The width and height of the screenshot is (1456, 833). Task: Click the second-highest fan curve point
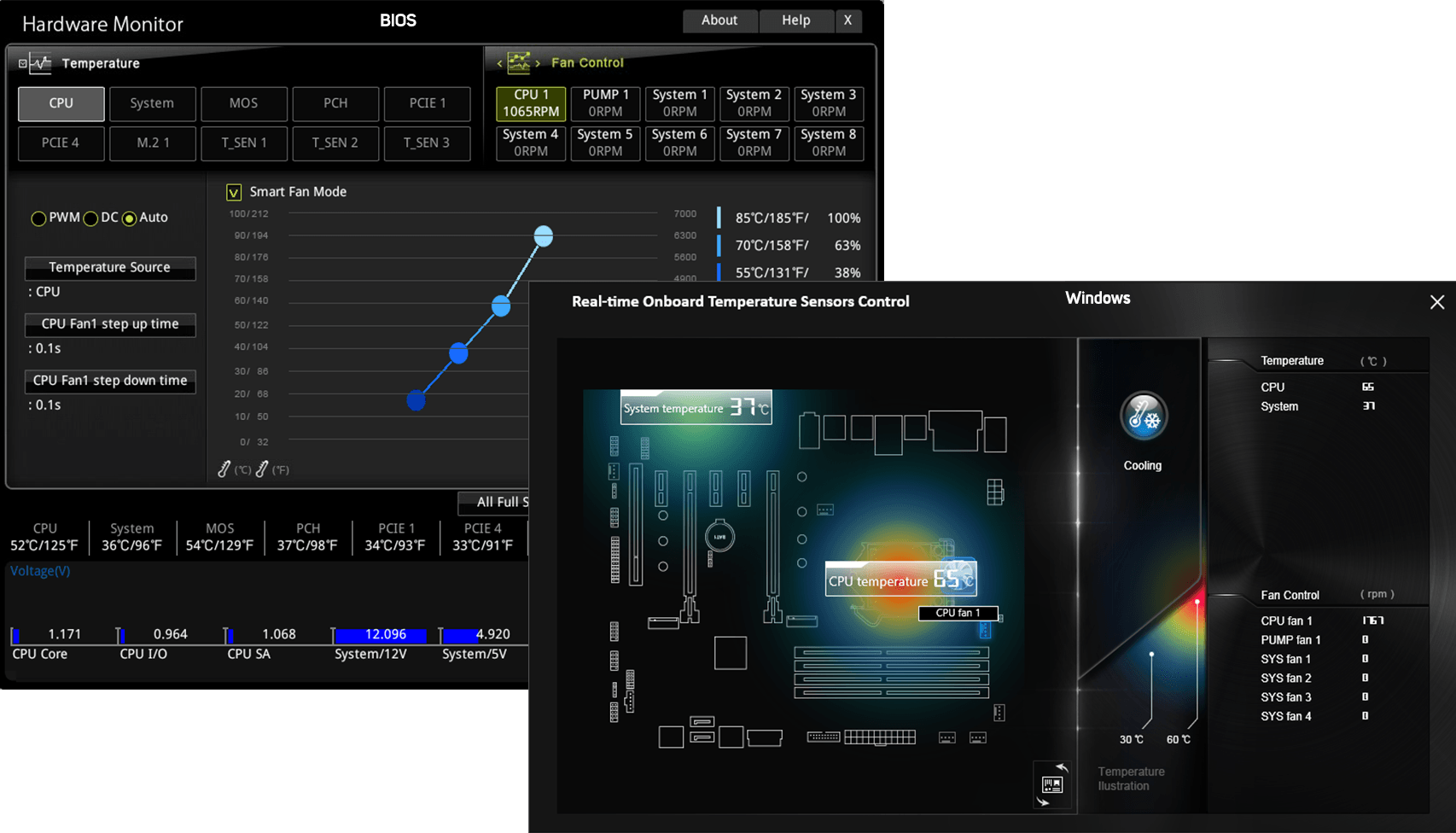501,306
